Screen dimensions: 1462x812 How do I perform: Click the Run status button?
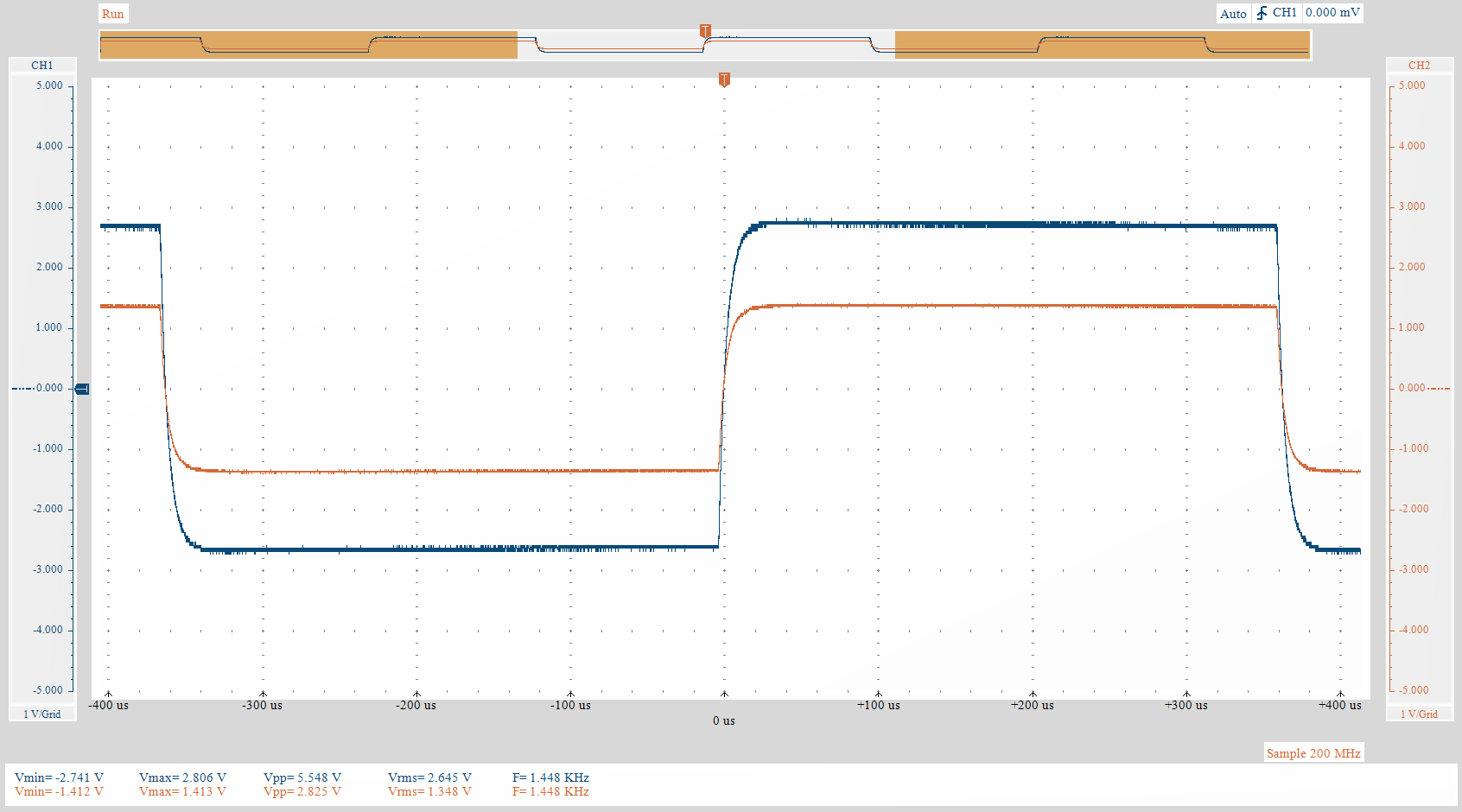(x=113, y=14)
